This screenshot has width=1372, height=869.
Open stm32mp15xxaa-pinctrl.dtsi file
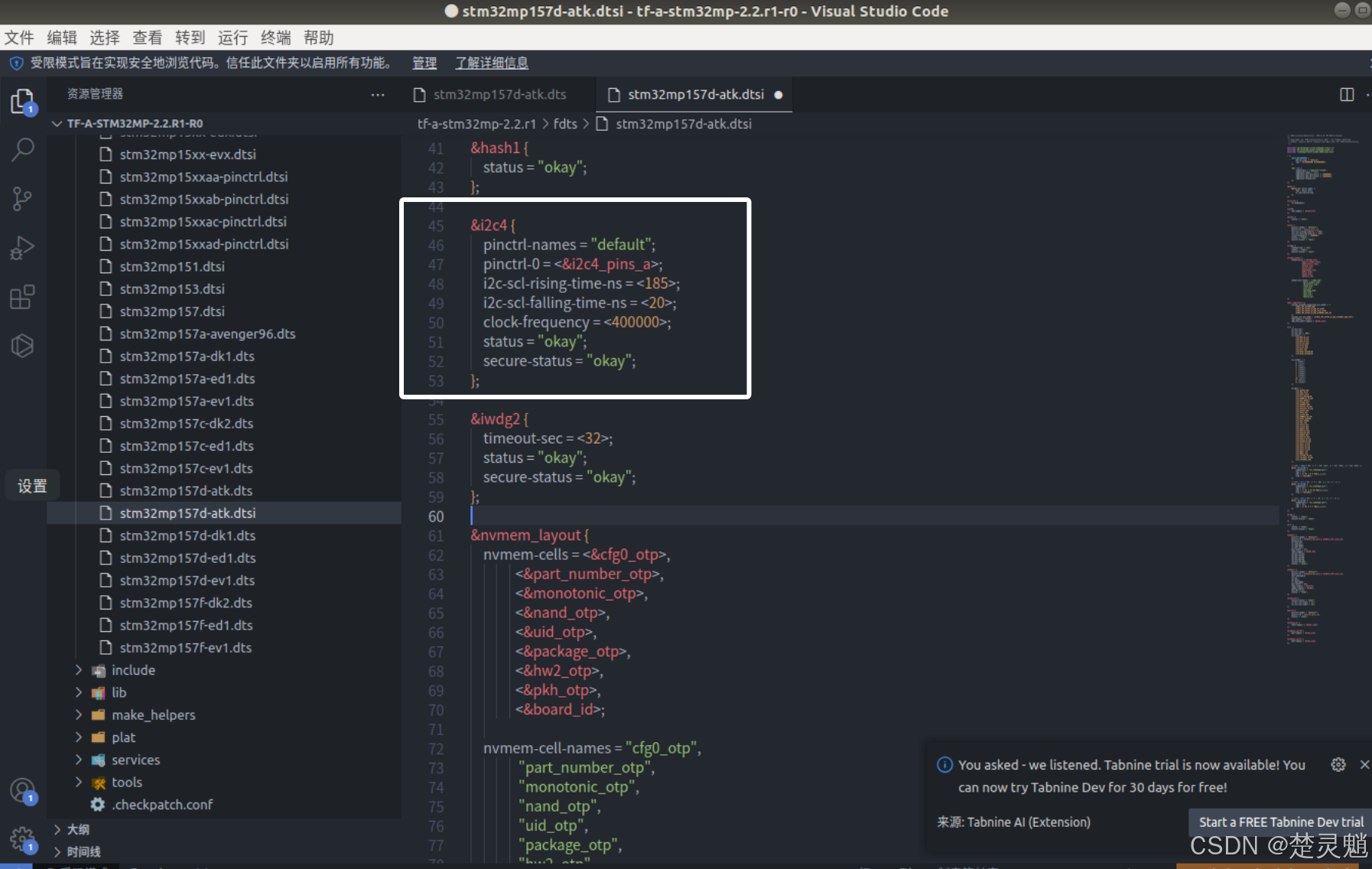[x=203, y=177]
